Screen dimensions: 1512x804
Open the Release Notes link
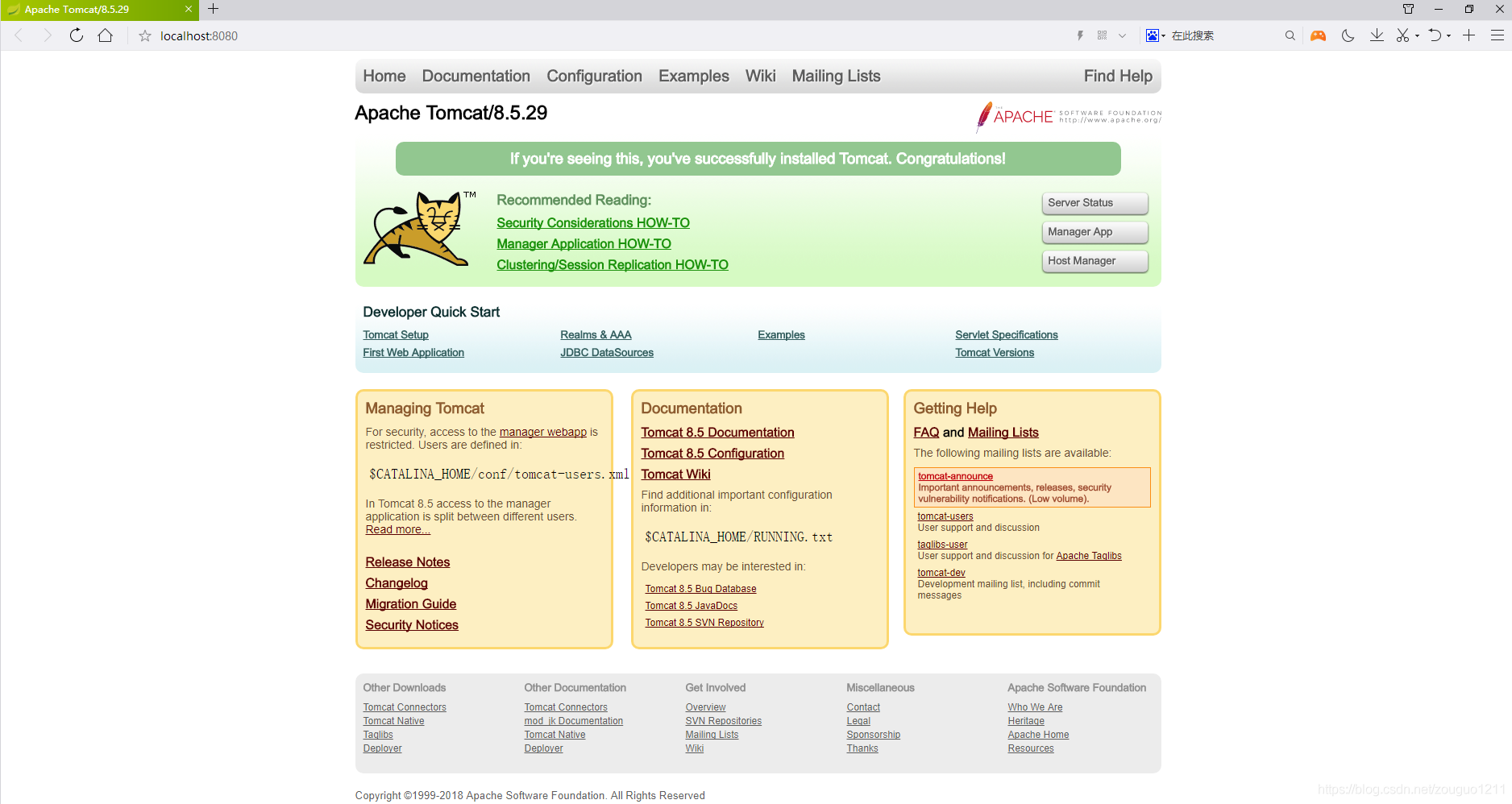408,562
